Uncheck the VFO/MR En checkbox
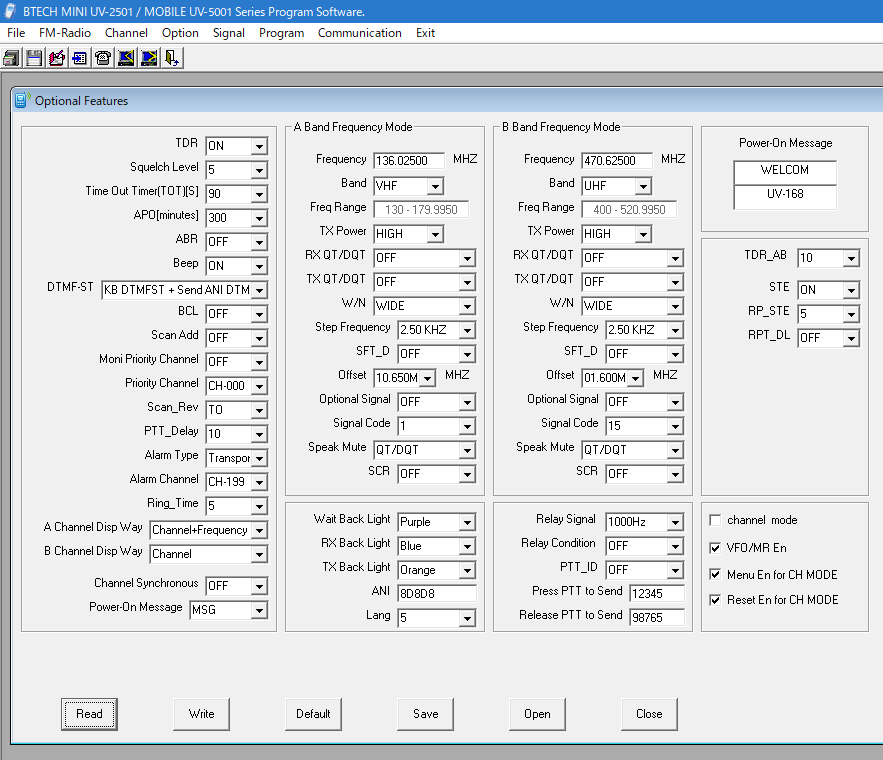 (715, 548)
